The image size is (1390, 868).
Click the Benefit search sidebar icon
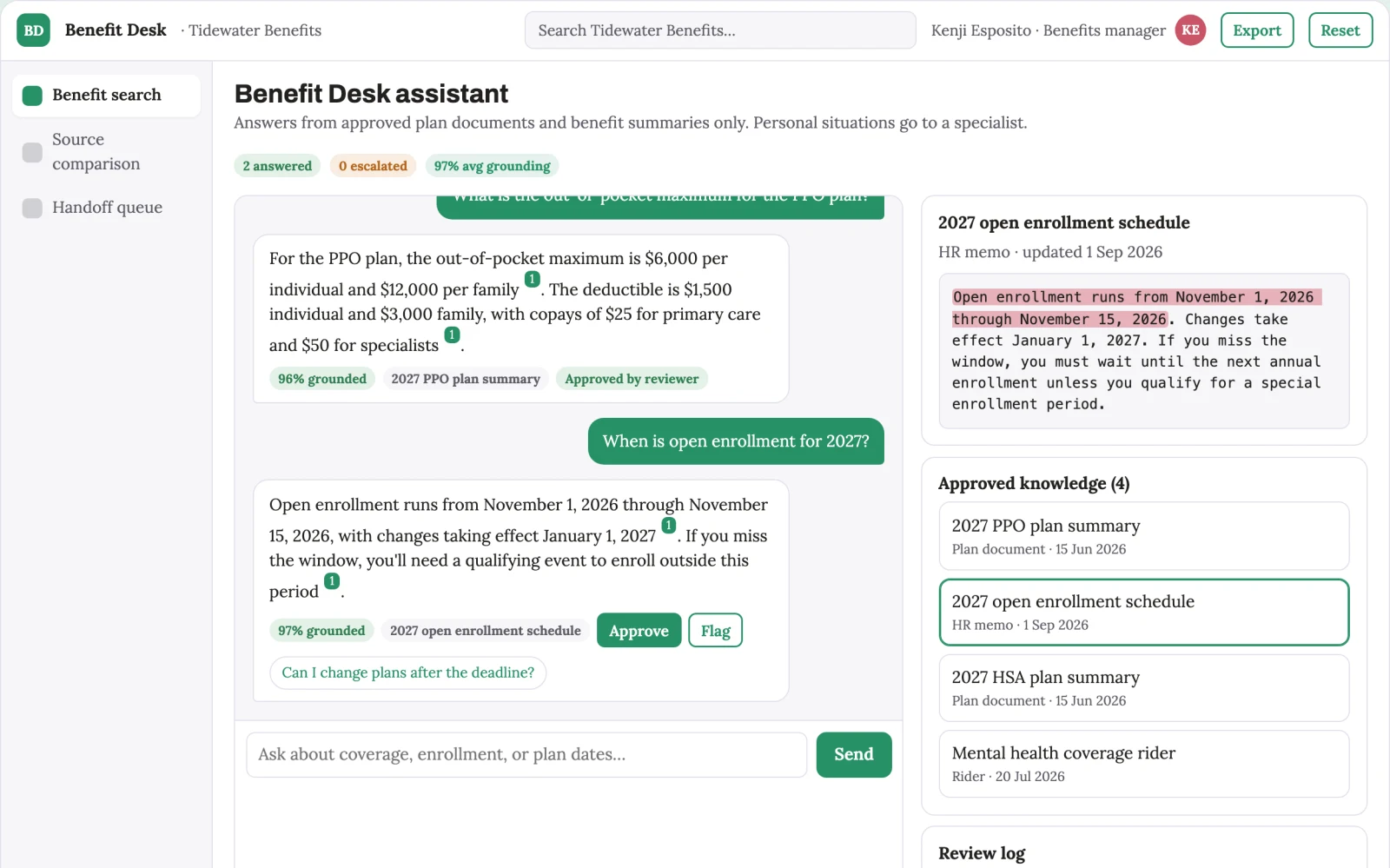click(32, 96)
